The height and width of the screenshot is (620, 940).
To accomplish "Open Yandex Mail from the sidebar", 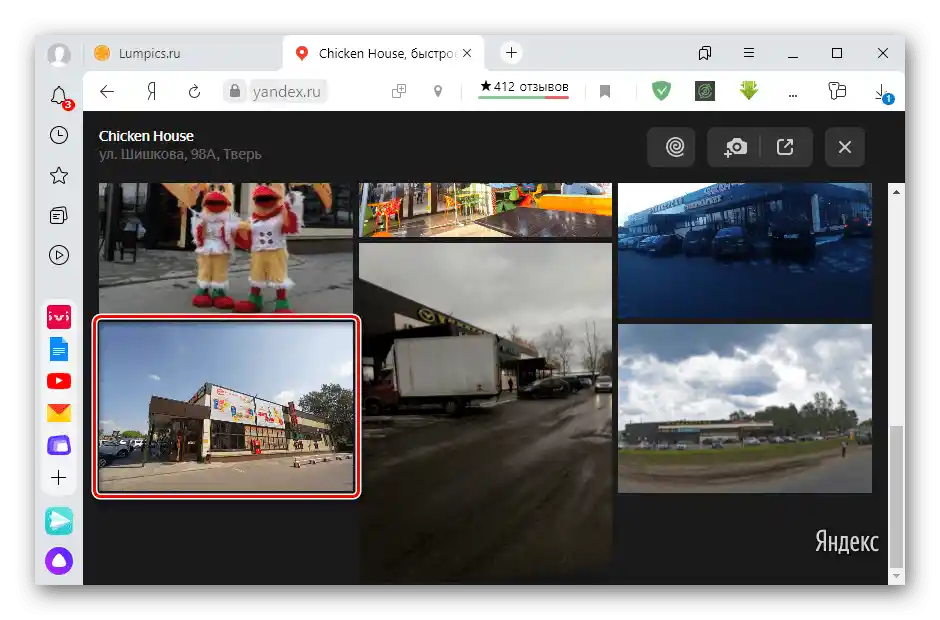I will 59,413.
